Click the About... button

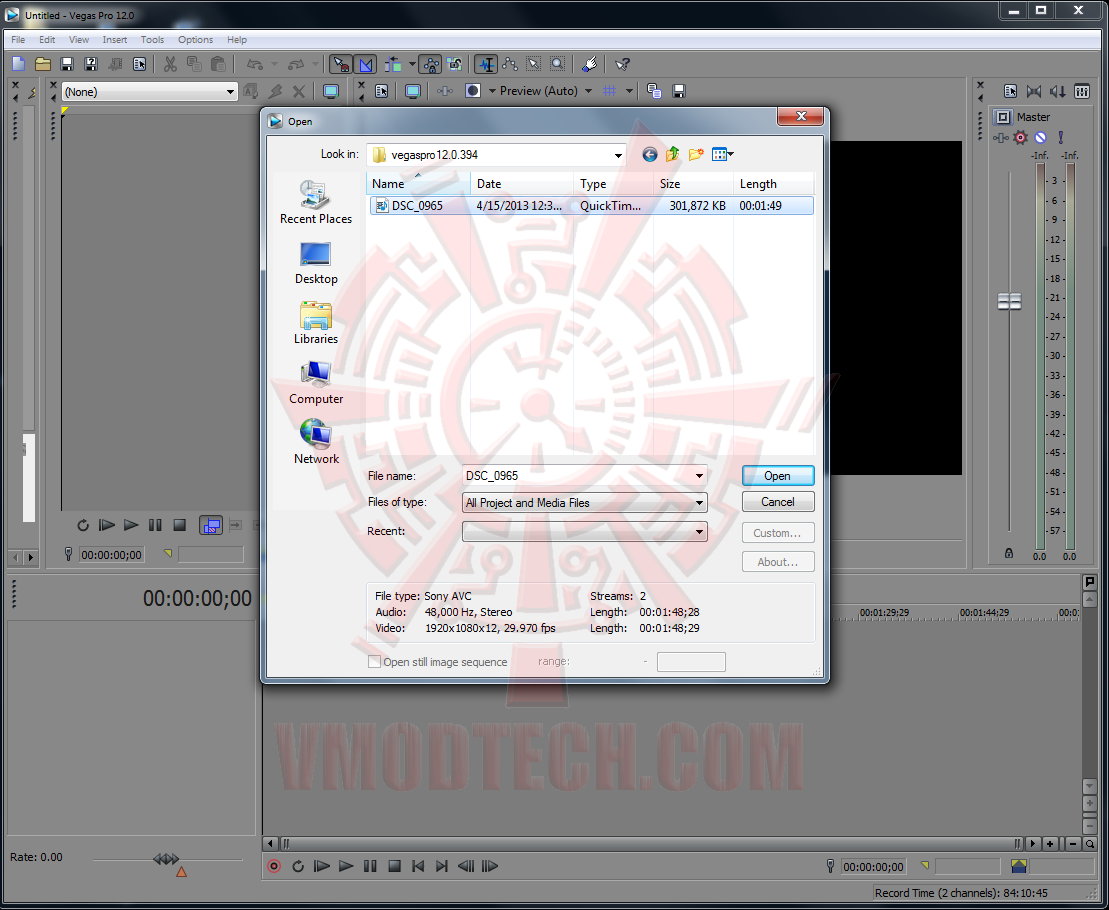click(x=778, y=562)
